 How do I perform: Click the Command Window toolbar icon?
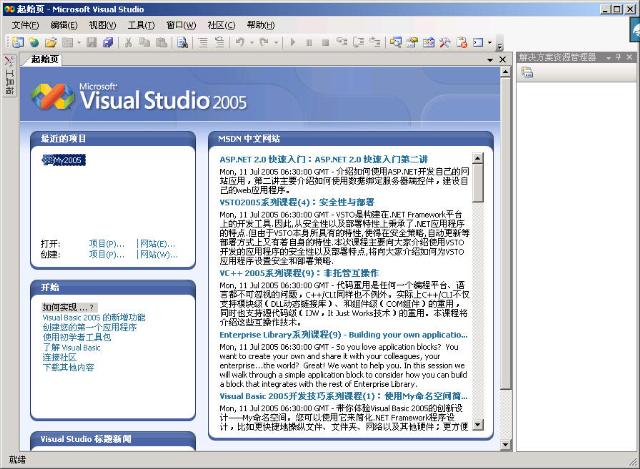tap(478, 42)
